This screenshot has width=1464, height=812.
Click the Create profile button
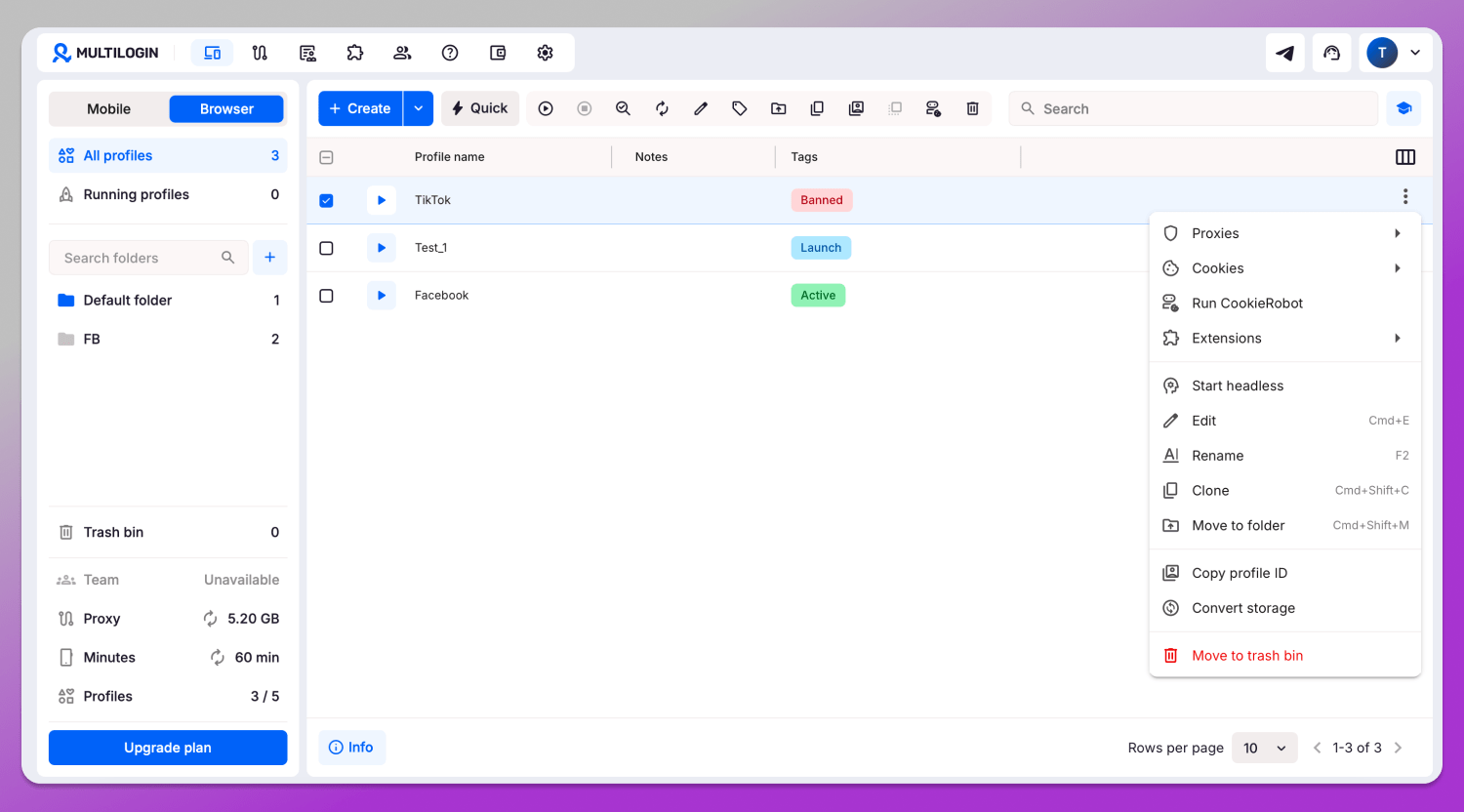point(360,108)
